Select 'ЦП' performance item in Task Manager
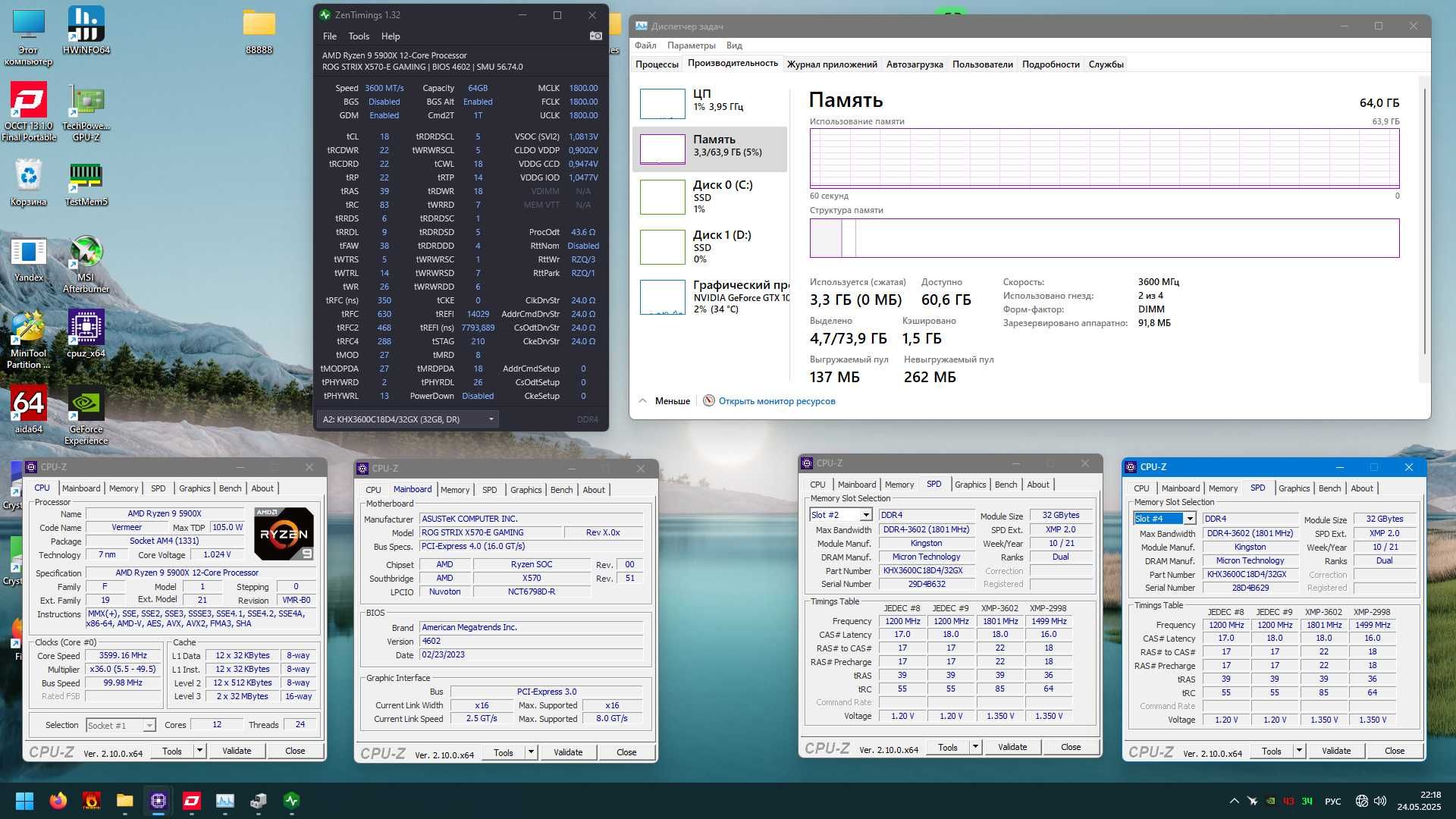The height and width of the screenshot is (819, 1456). [710, 102]
